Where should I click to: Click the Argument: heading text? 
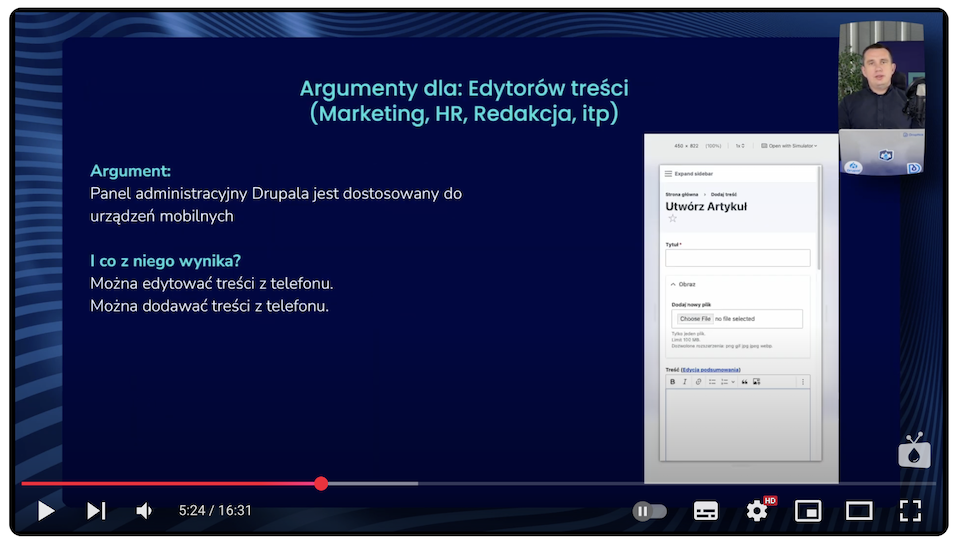tap(130, 171)
